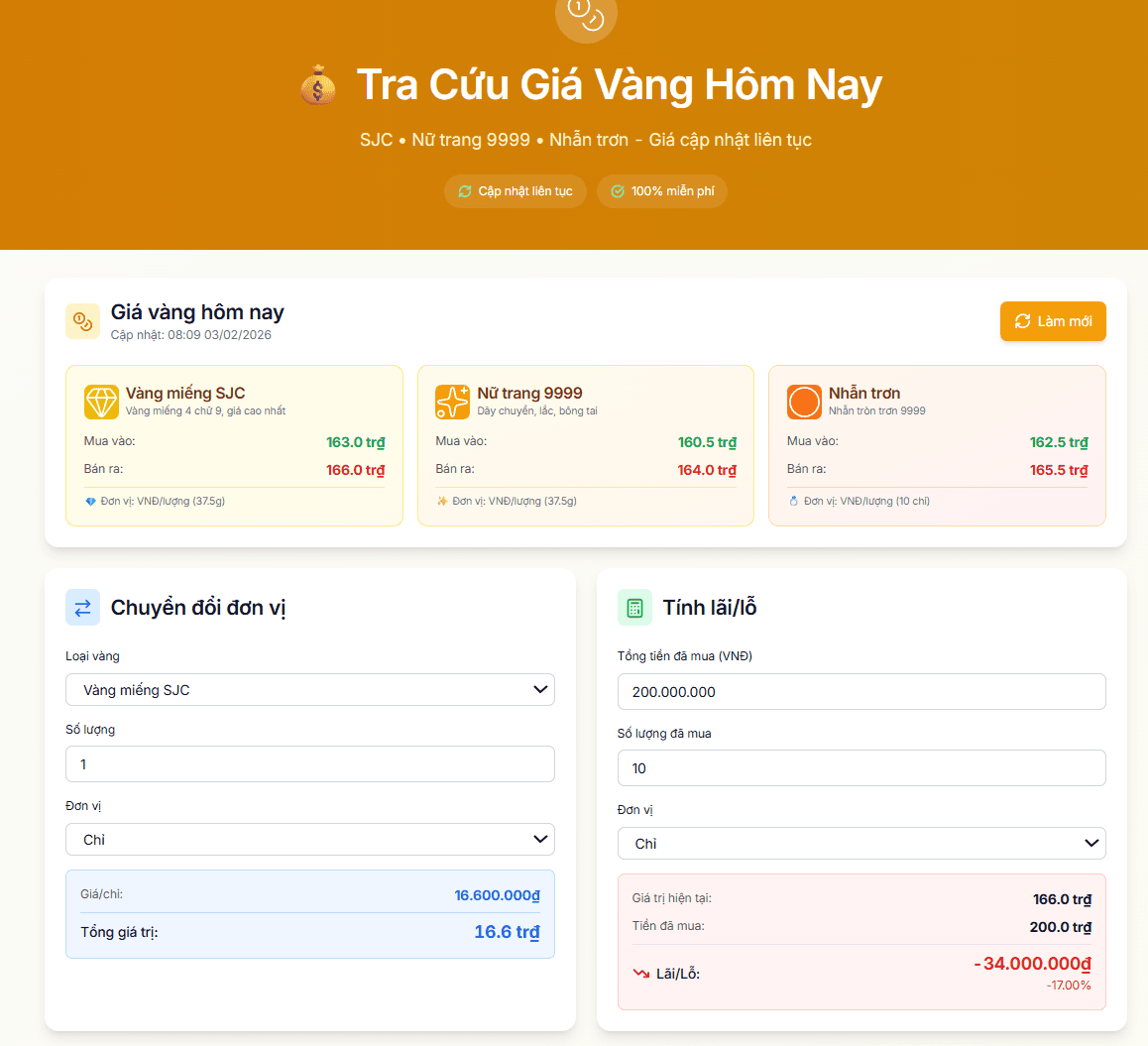Open the Loại vàng dropdown
Screen dimensions: 1148x1046
point(310,689)
